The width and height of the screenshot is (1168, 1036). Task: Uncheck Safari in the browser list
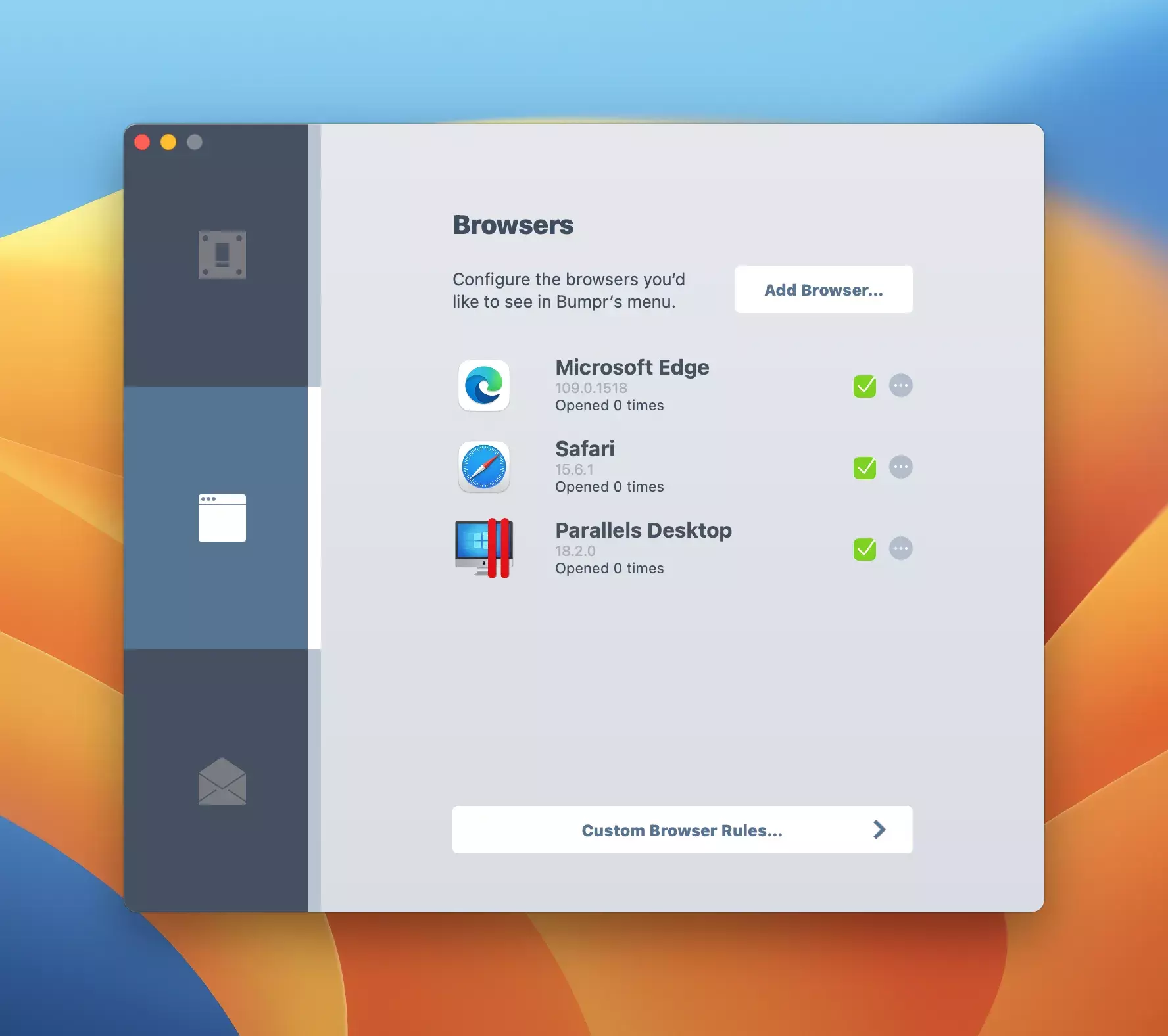click(865, 467)
